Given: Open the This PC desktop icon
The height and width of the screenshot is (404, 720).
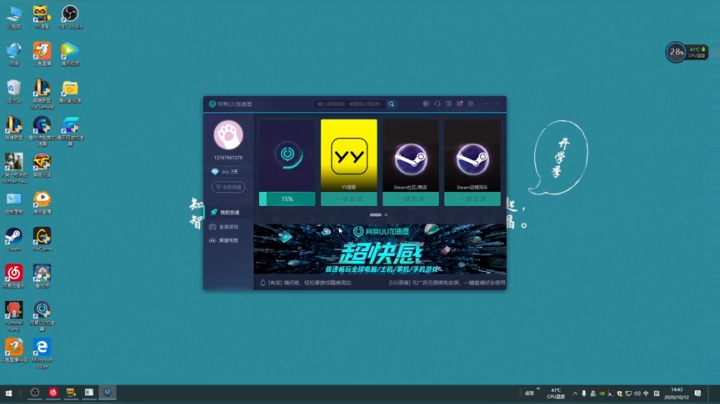Looking at the screenshot, I should (x=14, y=17).
